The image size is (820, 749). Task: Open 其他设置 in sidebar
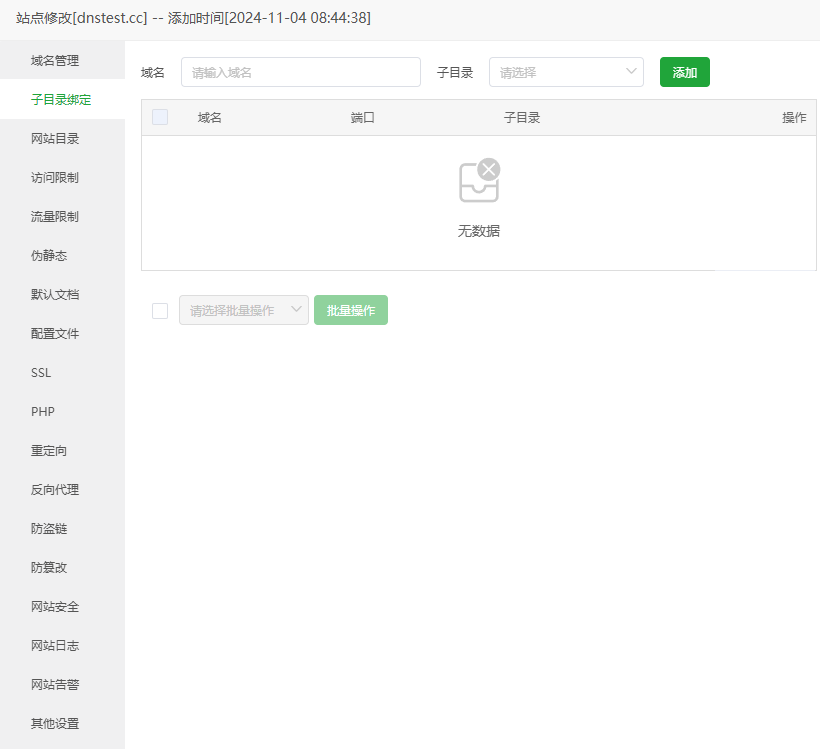[55, 724]
